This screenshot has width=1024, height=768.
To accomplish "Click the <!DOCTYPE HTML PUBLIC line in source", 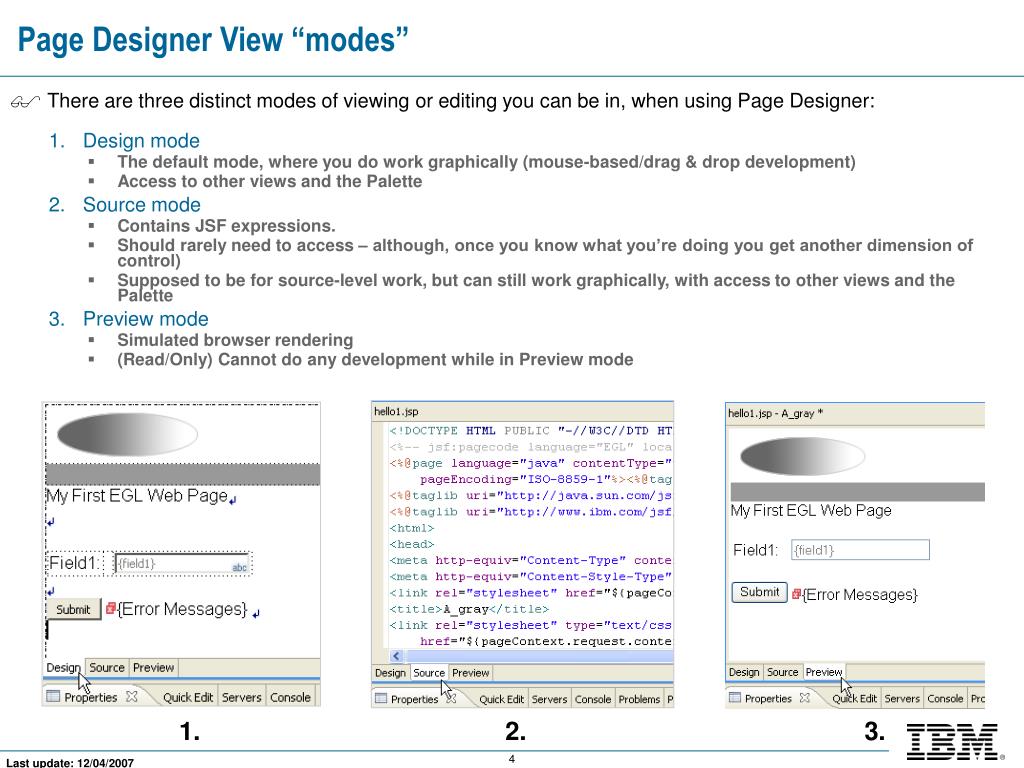I will tap(530, 430).
